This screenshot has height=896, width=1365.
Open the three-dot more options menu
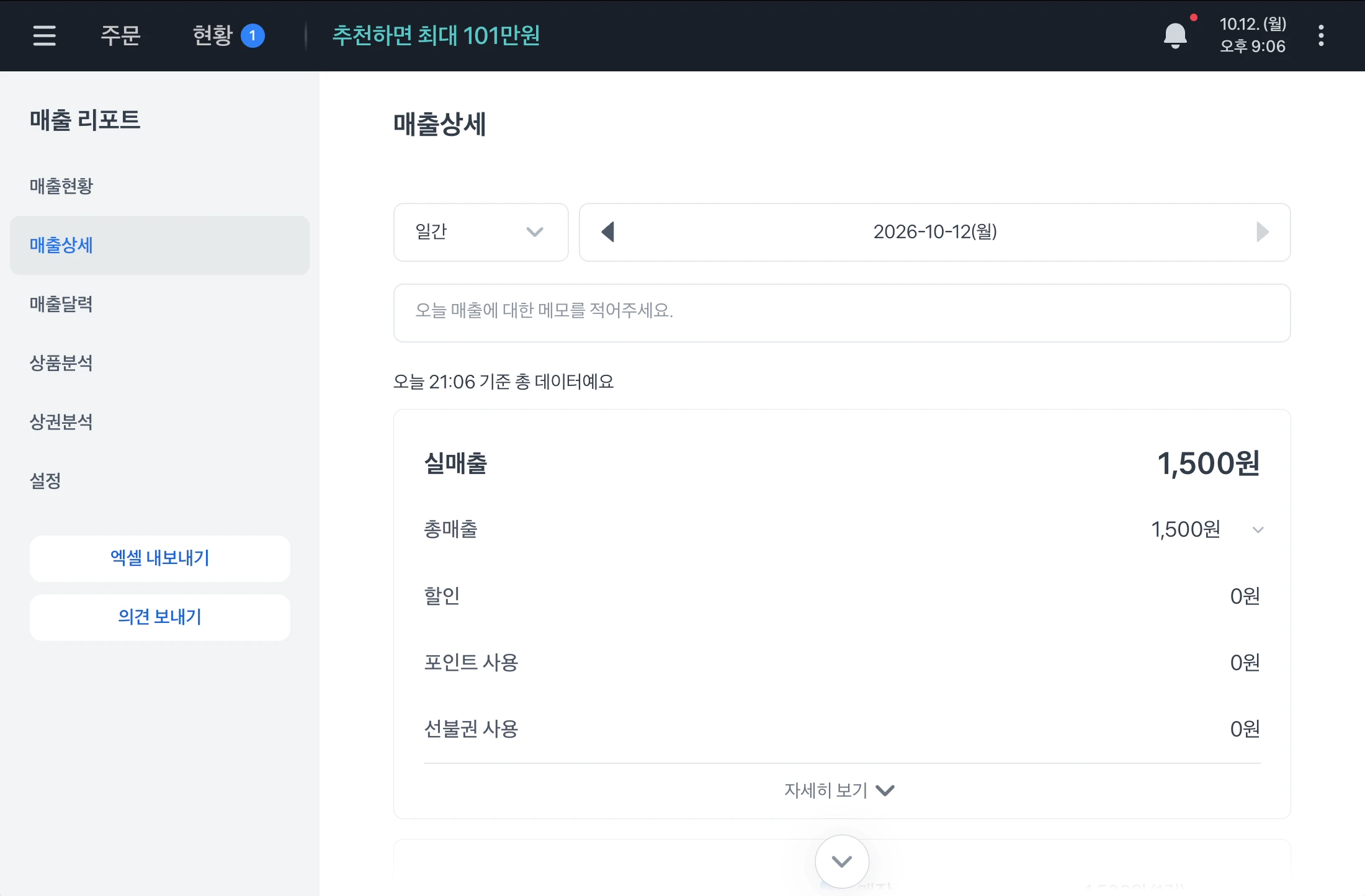1321,35
